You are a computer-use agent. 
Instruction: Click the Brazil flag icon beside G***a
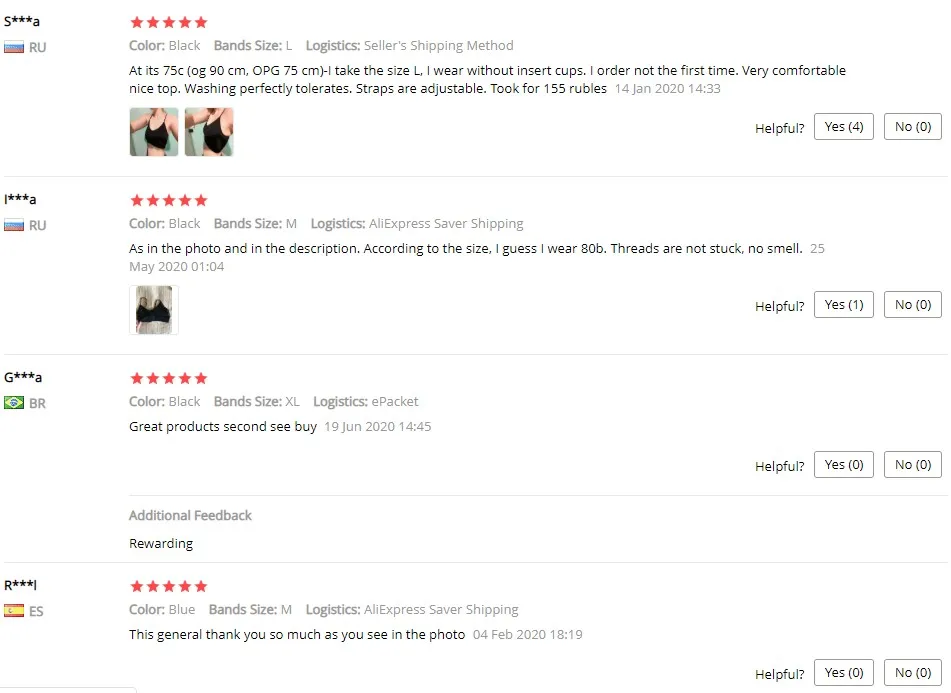click(14, 403)
